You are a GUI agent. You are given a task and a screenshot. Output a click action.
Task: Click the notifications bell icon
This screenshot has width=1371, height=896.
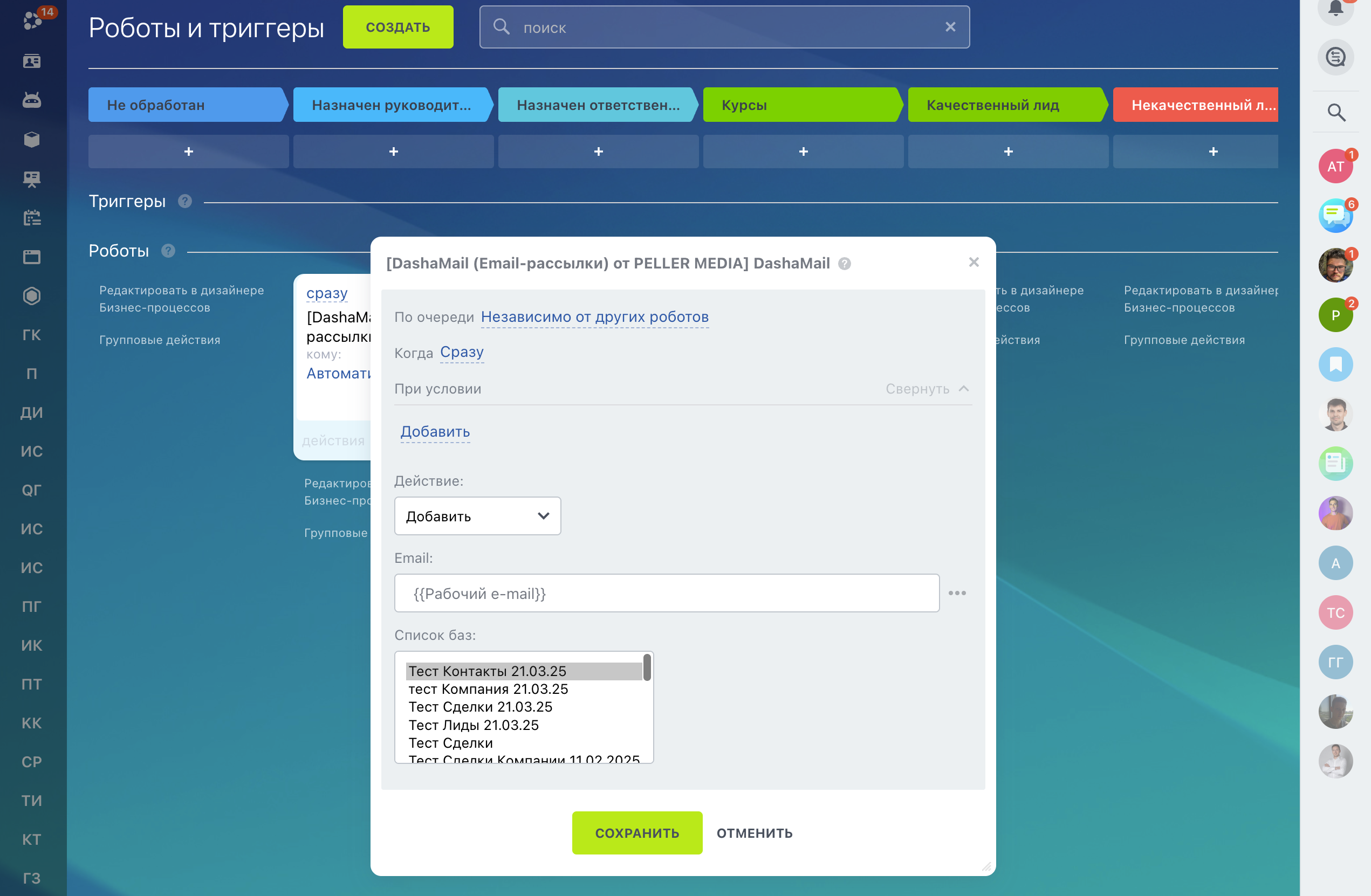tap(1335, 9)
